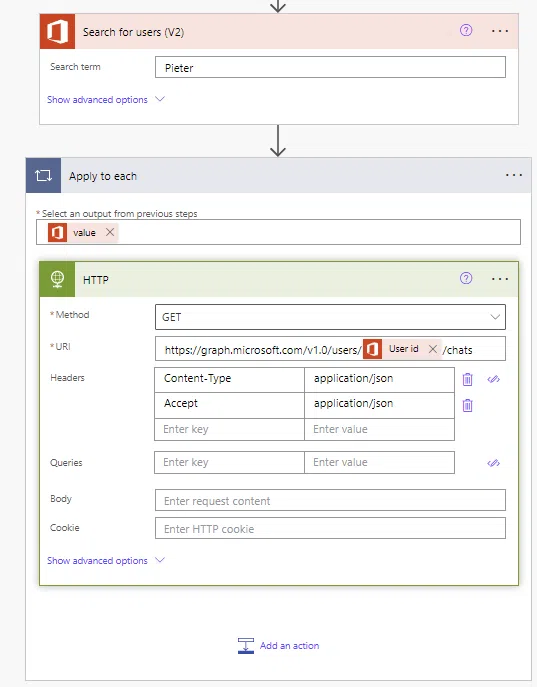The image size is (537, 687).
Task: Open help for the HTTP action
Action: click(x=466, y=278)
